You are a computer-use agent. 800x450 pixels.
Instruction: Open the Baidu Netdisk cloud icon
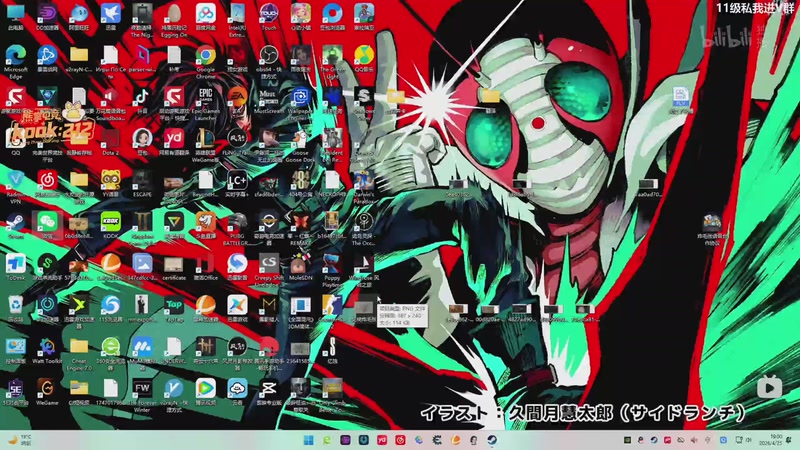pos(206,13)
